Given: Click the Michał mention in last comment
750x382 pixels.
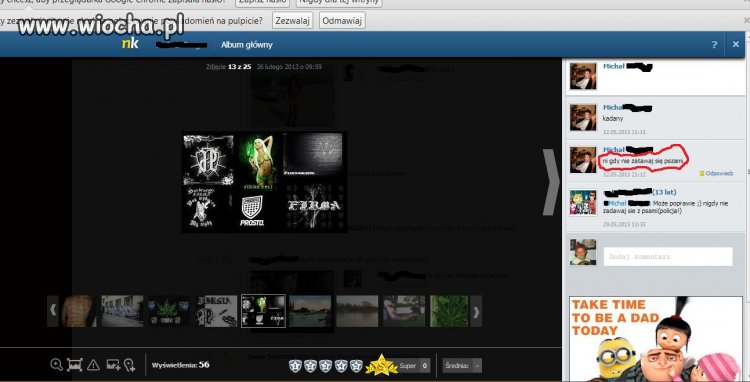Looking at the screenshot, I should [x=617, y=204].
